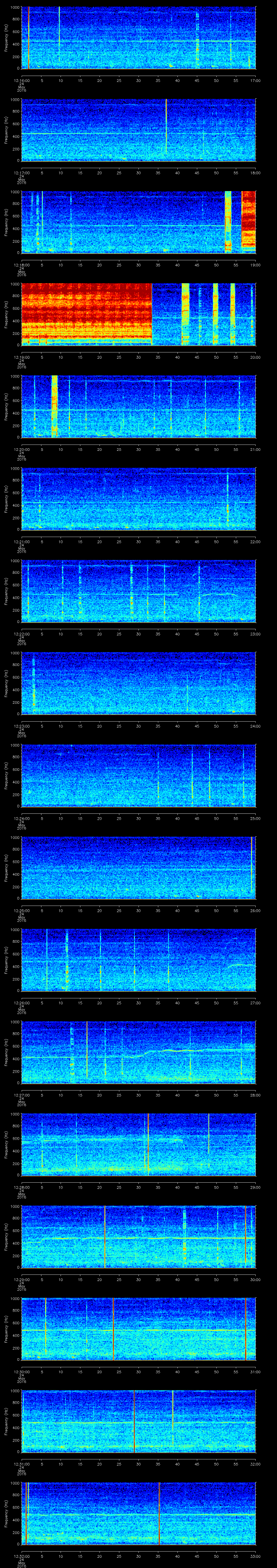The height and width of the screenshot is (1568, 277).
Task: Select the 12:25:00 time axis label
Action: pos(22,910)
